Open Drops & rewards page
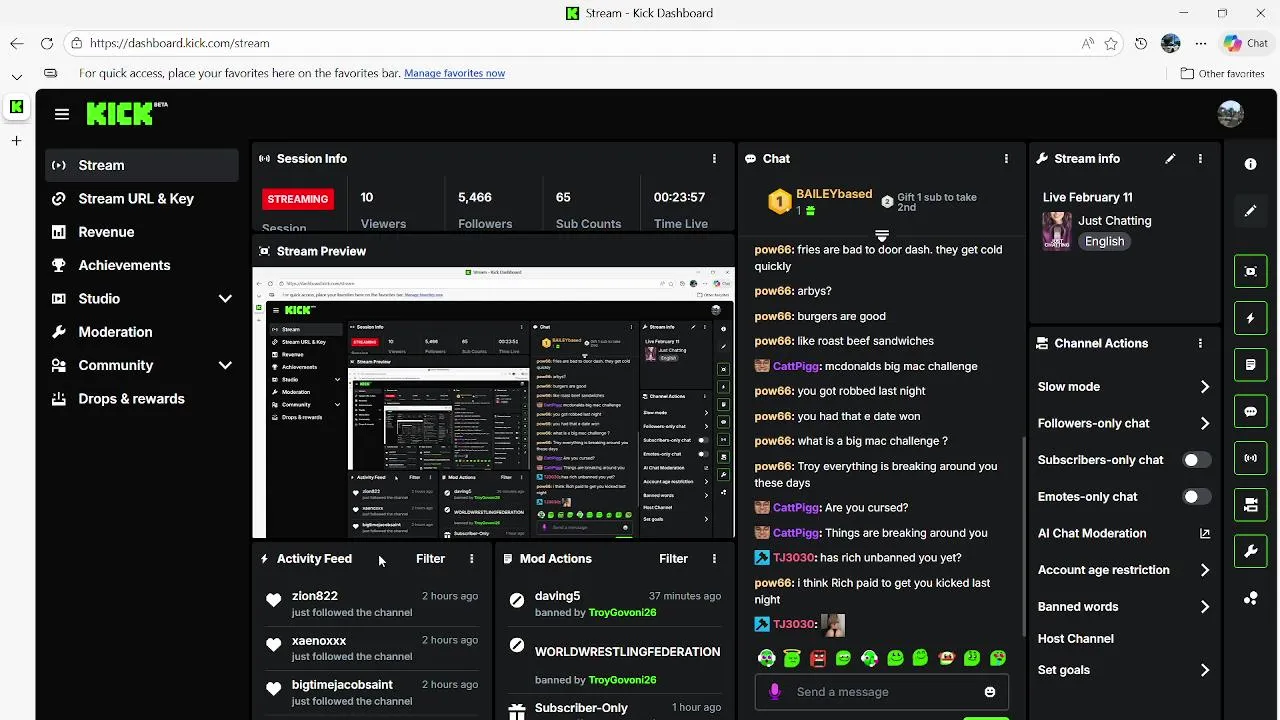Viewport: 1280px width, 720px height. (142, 399)
